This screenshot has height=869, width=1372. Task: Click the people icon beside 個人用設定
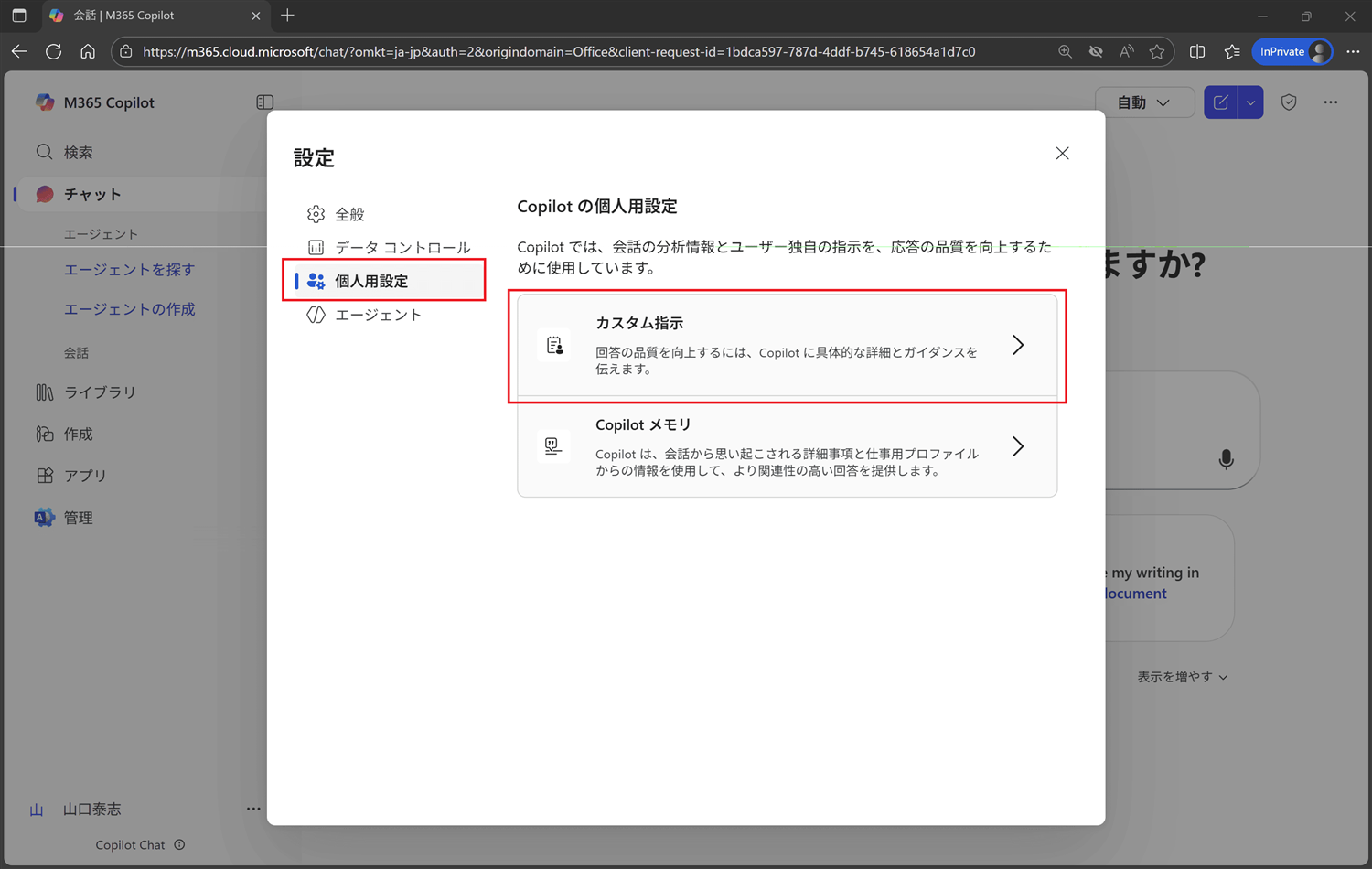(x=316, y=281)
